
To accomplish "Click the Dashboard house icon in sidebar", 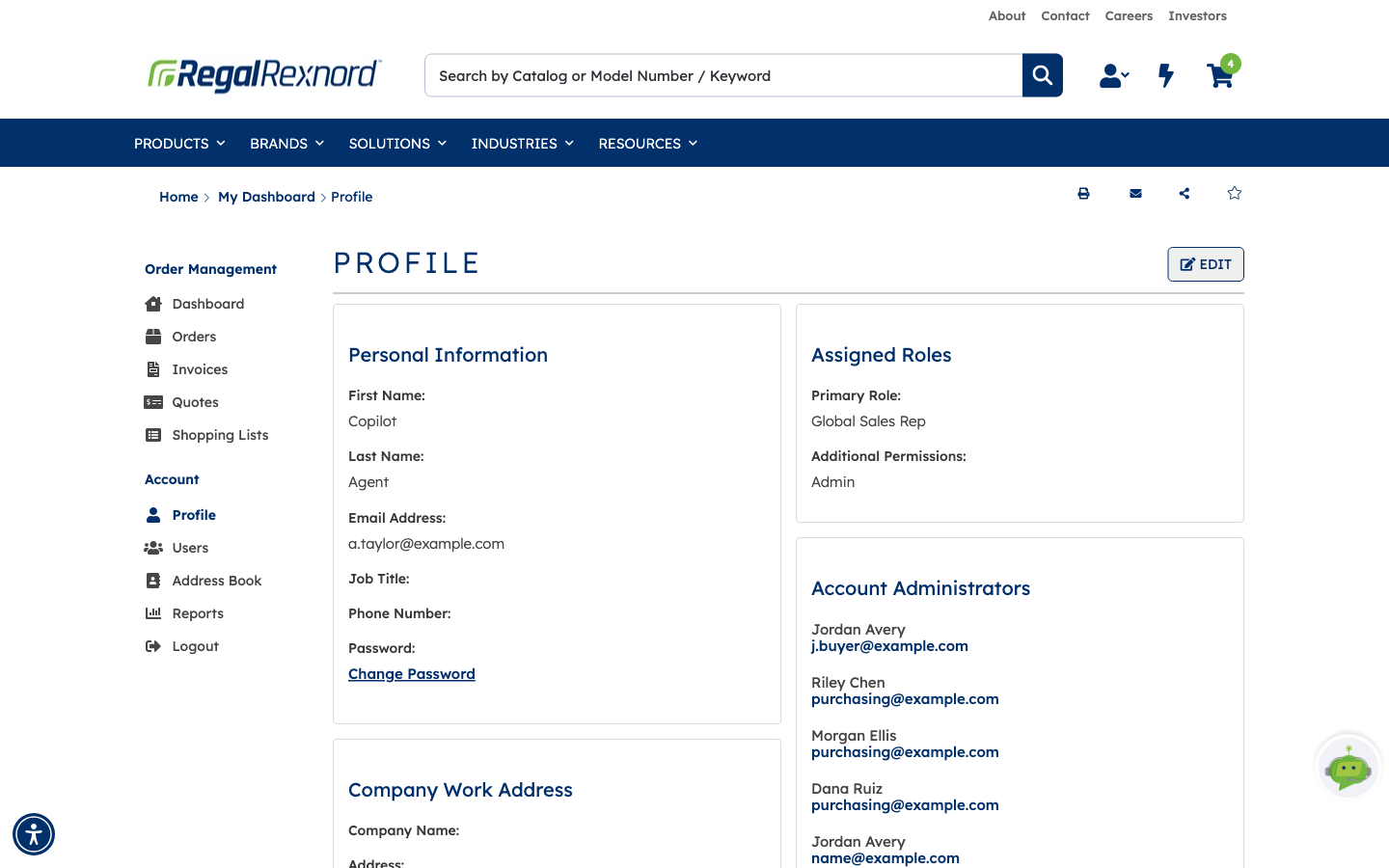I will pos(153,304).
